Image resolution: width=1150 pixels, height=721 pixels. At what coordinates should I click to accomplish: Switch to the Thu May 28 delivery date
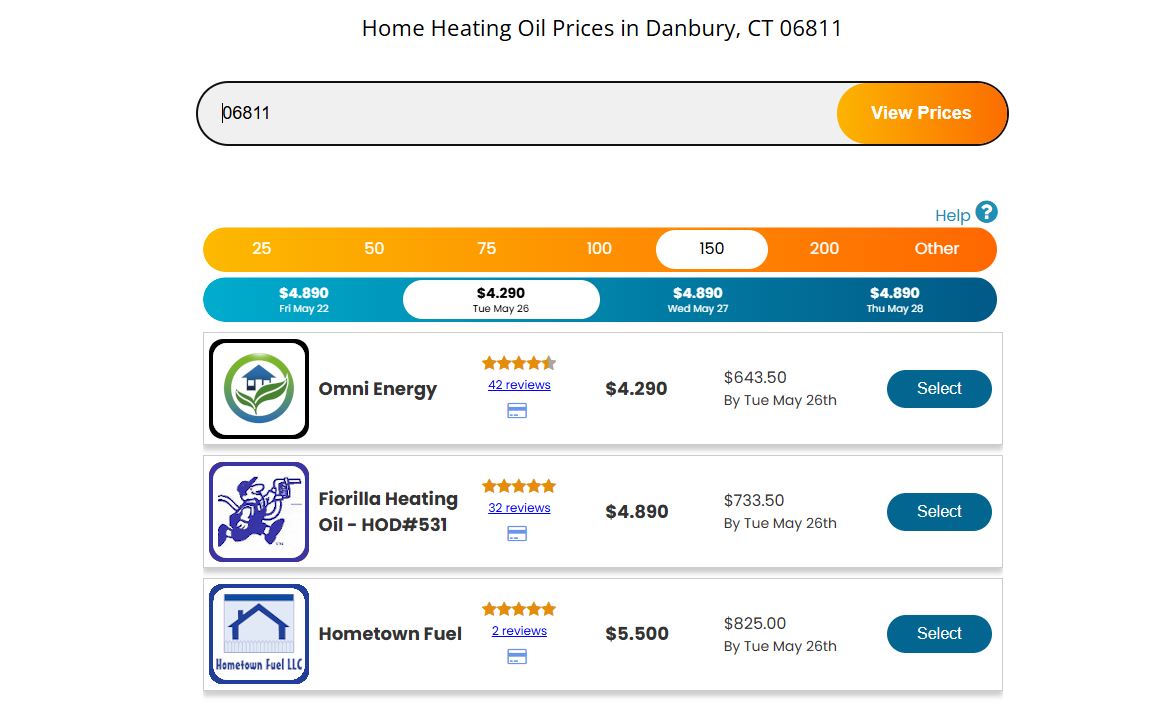pyautogui.click(x=895, y=299)
